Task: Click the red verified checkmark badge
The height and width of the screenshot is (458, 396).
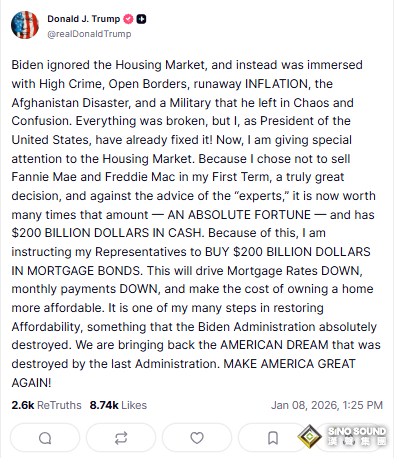Action: [x=128, y=19]
